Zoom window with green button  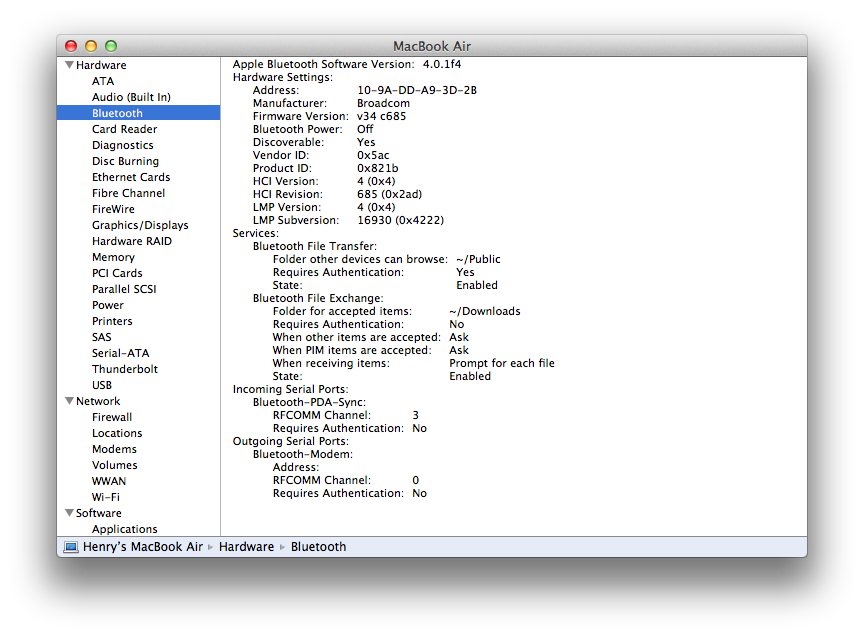pos(111,46)
